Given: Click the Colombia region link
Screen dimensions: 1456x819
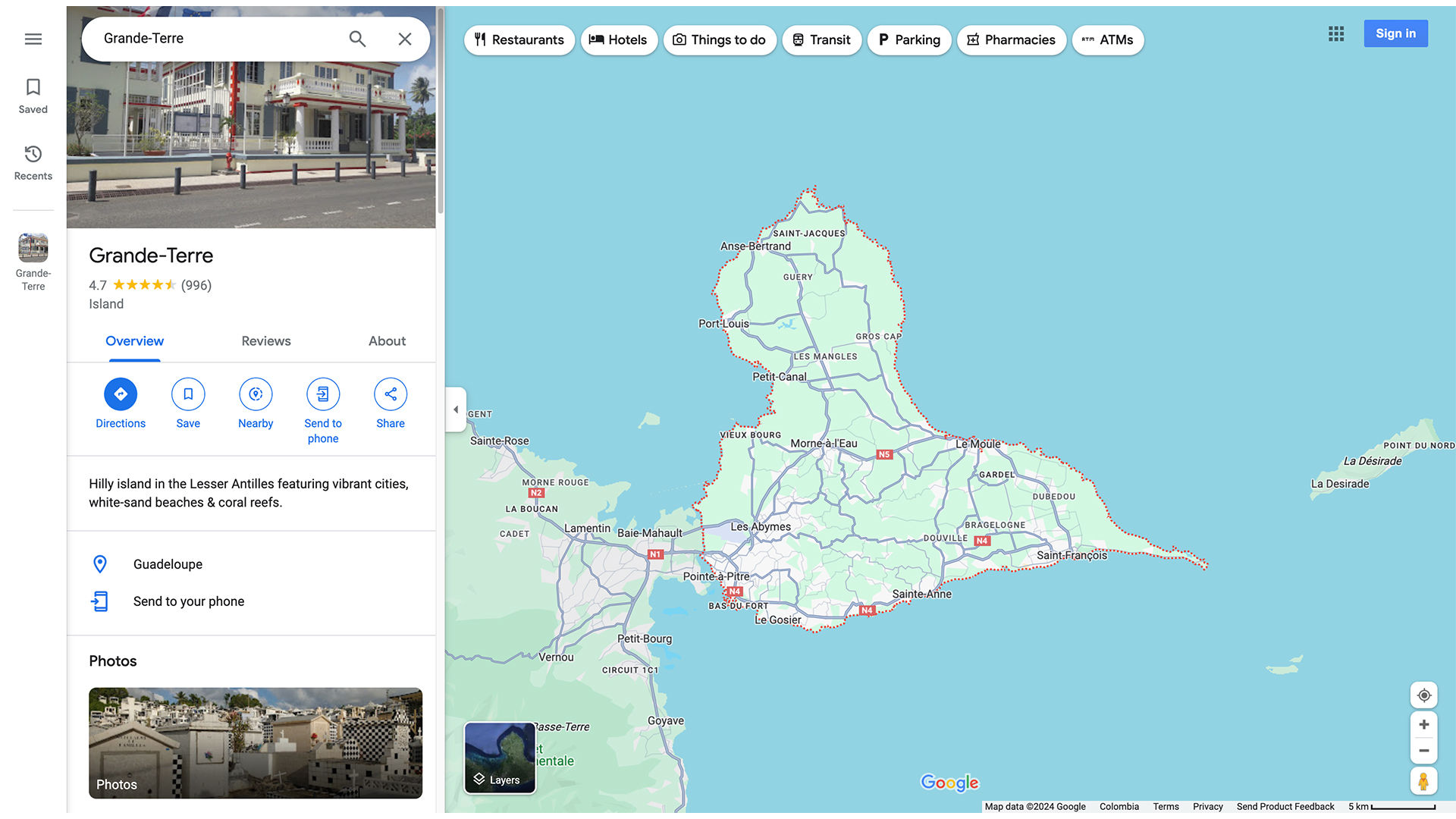Looking at the screenshot, I should click(1119, 807).
